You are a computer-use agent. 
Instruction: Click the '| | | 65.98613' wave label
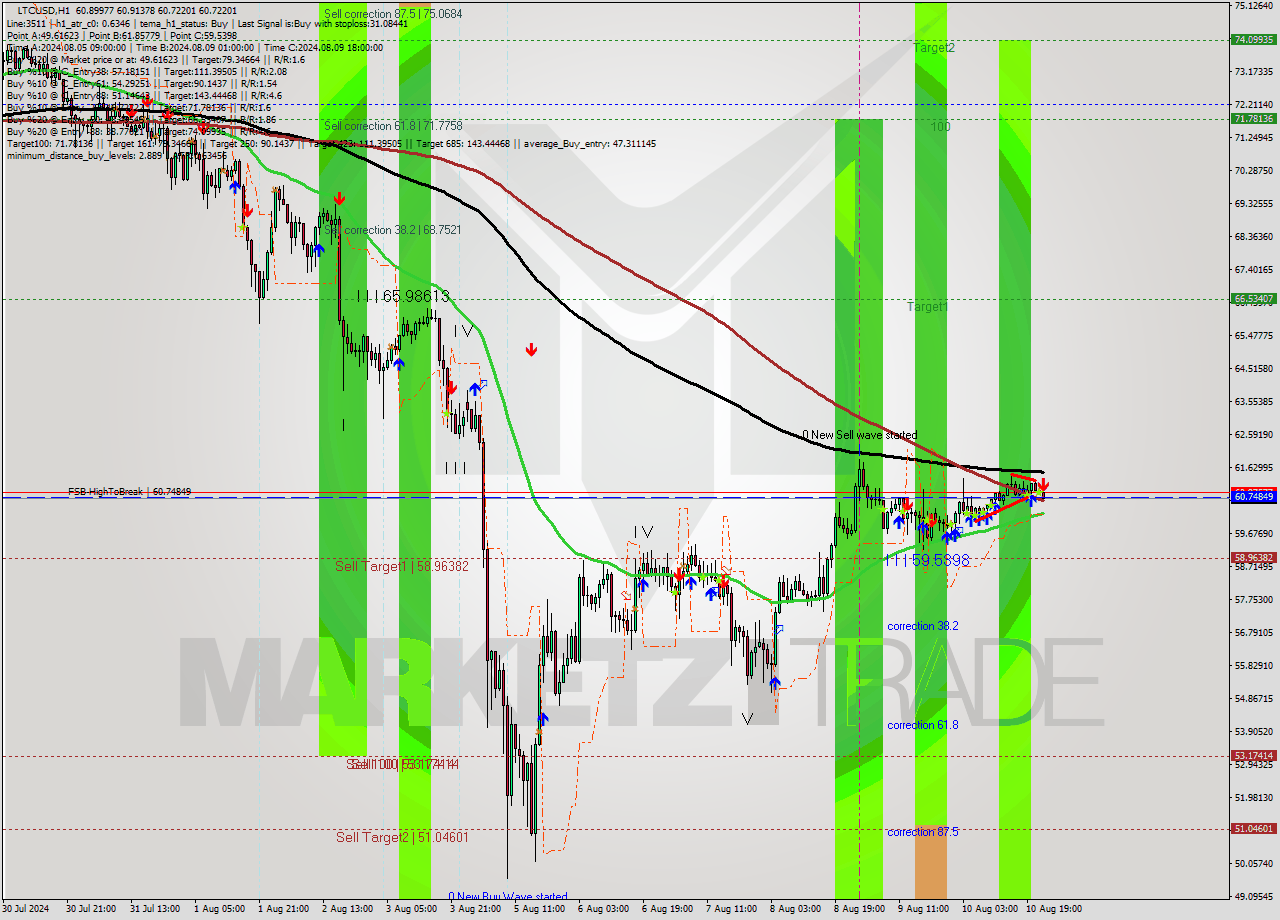click(403, 297)
